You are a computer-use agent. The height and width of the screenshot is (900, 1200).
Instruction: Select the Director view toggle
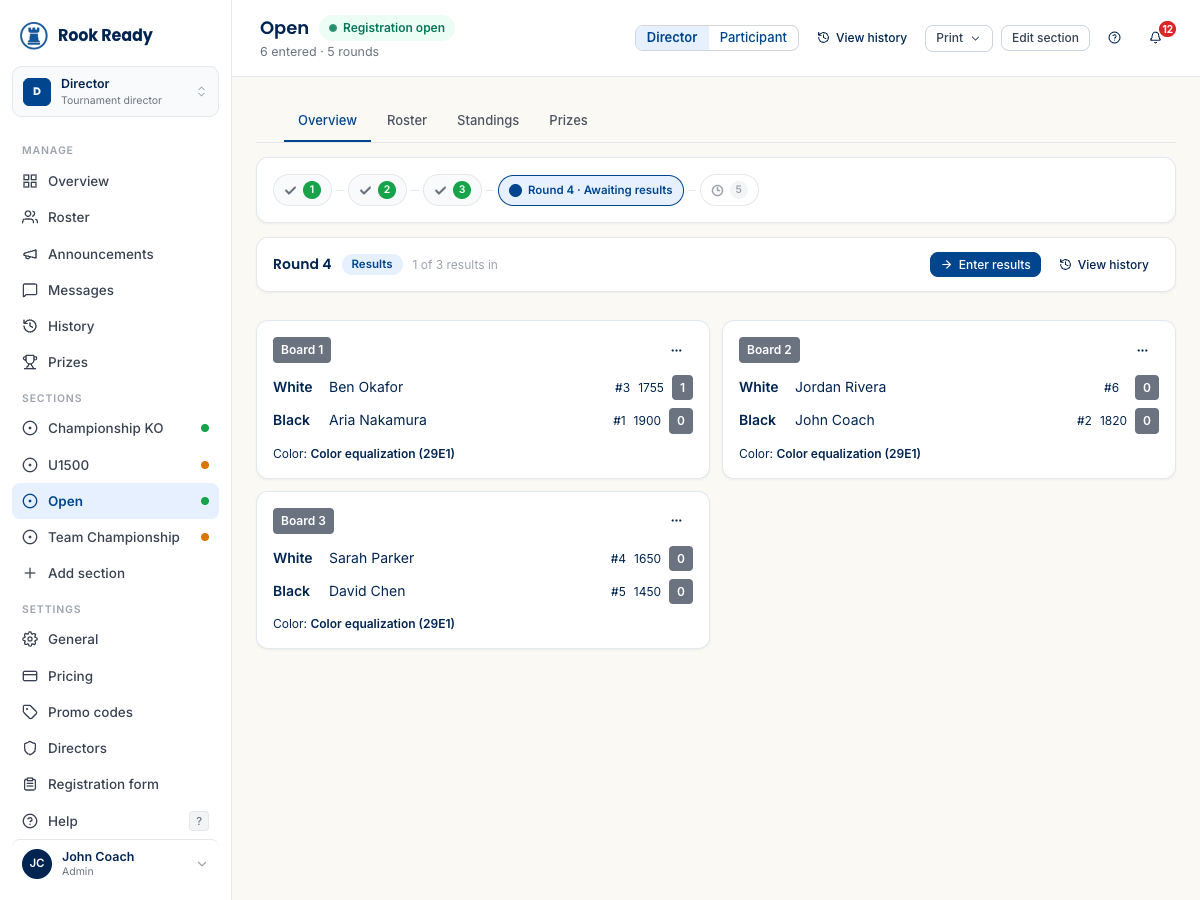(x=672, y=37)
